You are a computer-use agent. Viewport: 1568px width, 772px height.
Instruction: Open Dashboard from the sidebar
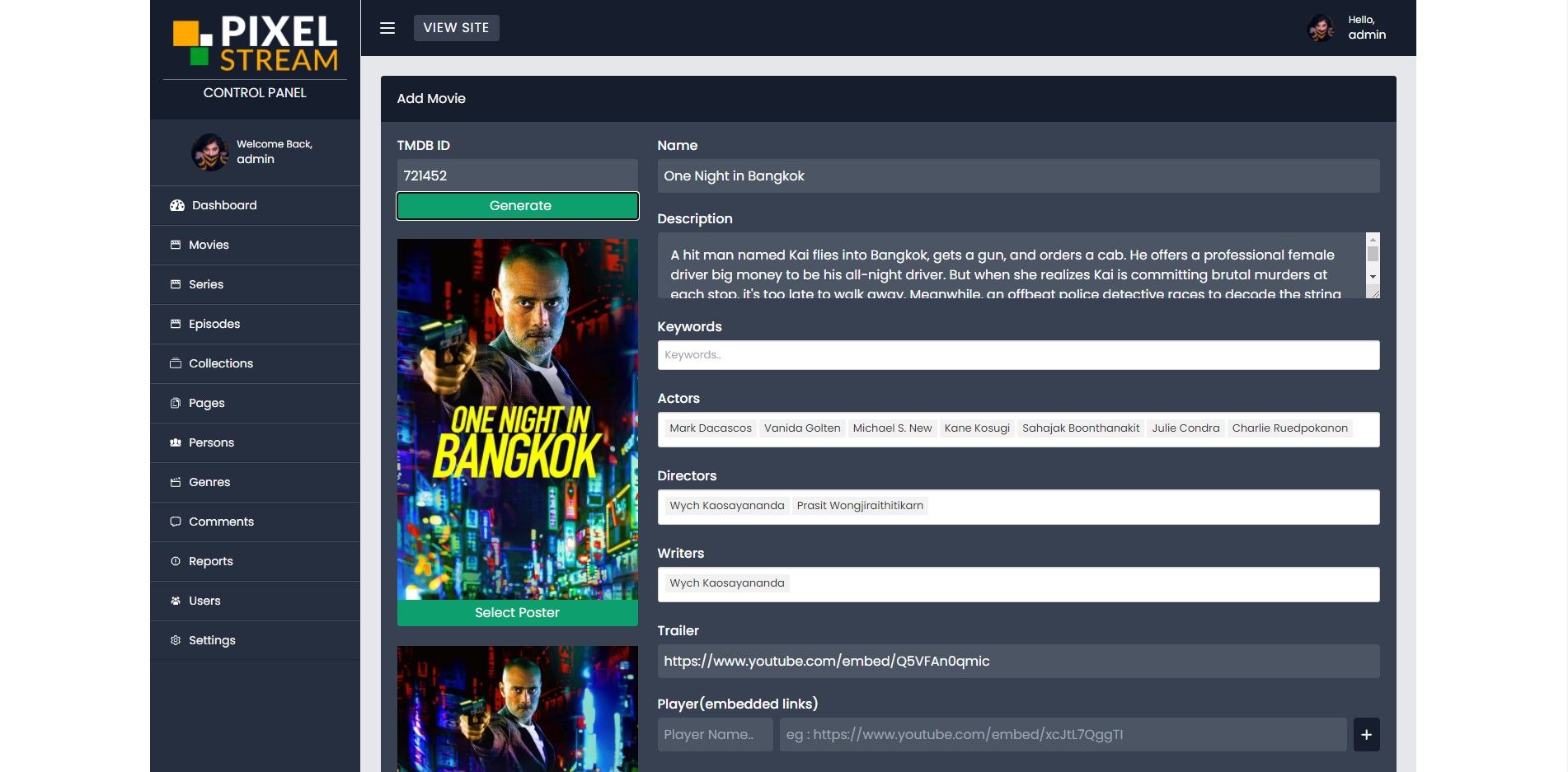pos(255,205)
